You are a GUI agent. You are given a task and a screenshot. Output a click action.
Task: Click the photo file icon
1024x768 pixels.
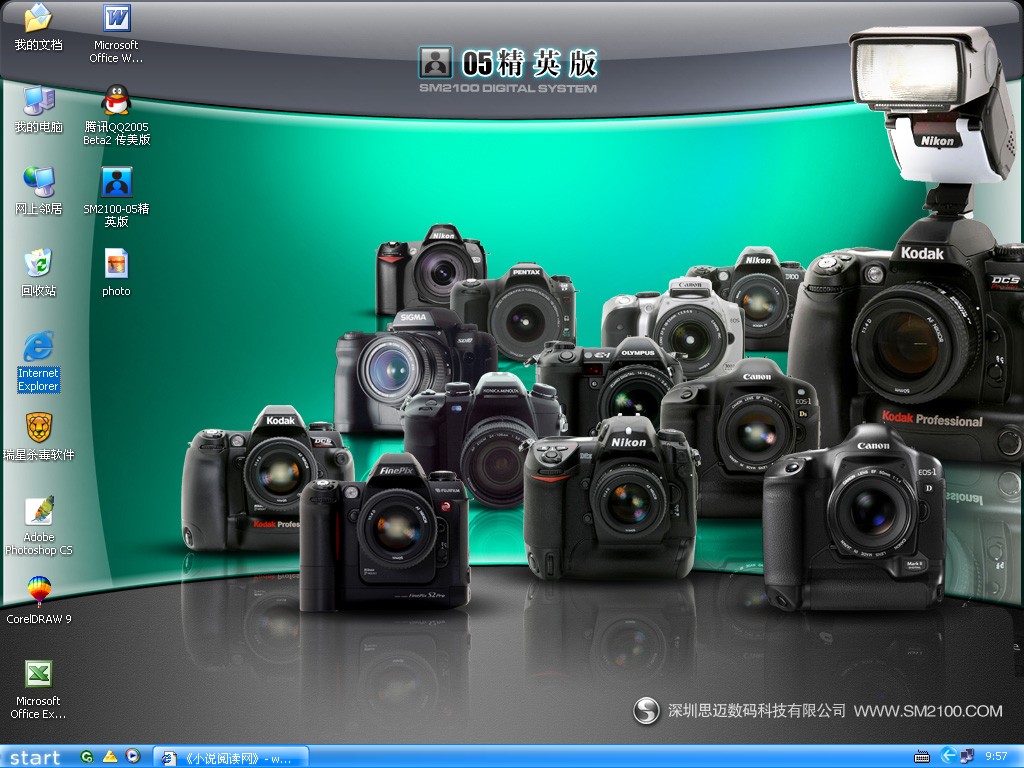click(x=117, y=264)
